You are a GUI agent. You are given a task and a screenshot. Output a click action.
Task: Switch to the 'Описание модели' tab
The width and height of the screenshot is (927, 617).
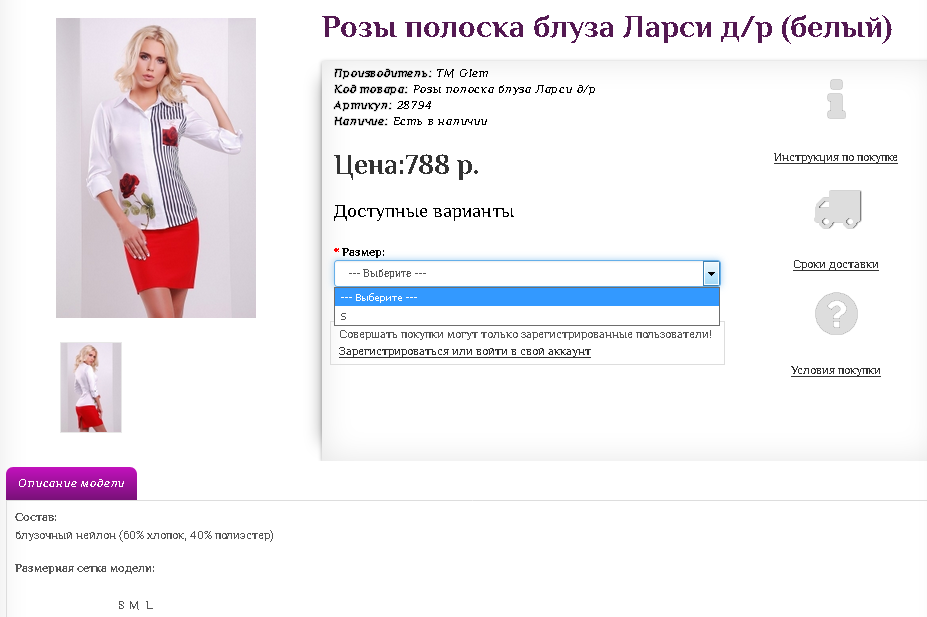tap(71, 483)
